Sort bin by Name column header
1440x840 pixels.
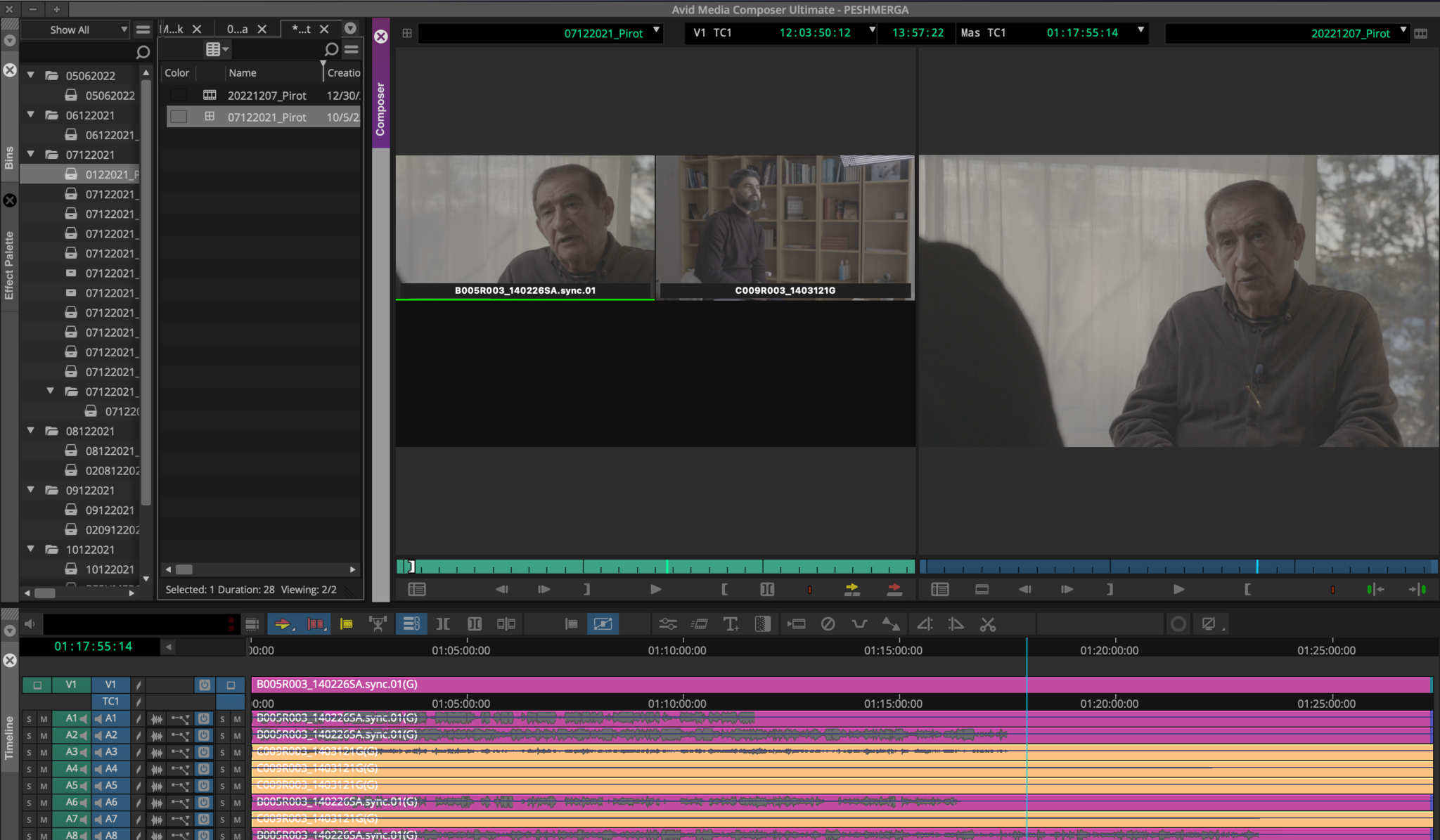(243, 72)
